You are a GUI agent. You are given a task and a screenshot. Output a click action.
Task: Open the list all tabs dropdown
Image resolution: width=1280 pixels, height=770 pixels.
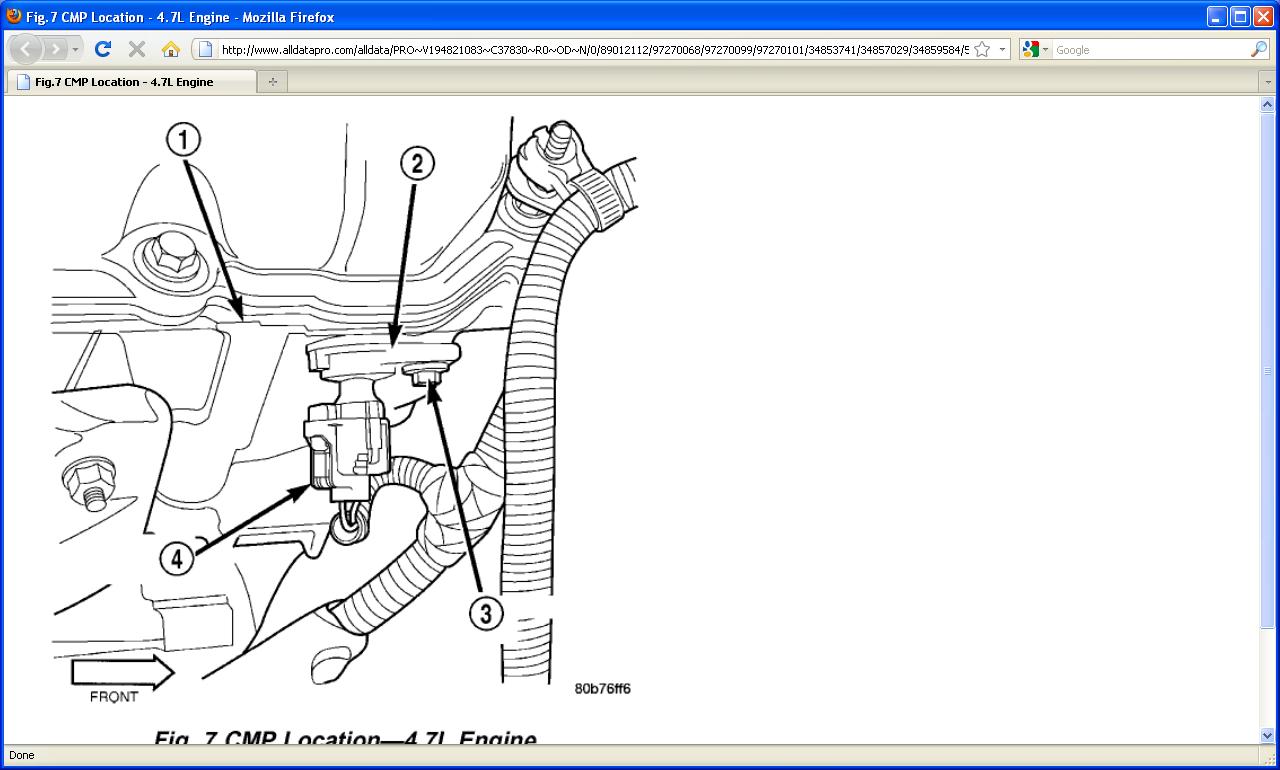tap(1267, 82)
